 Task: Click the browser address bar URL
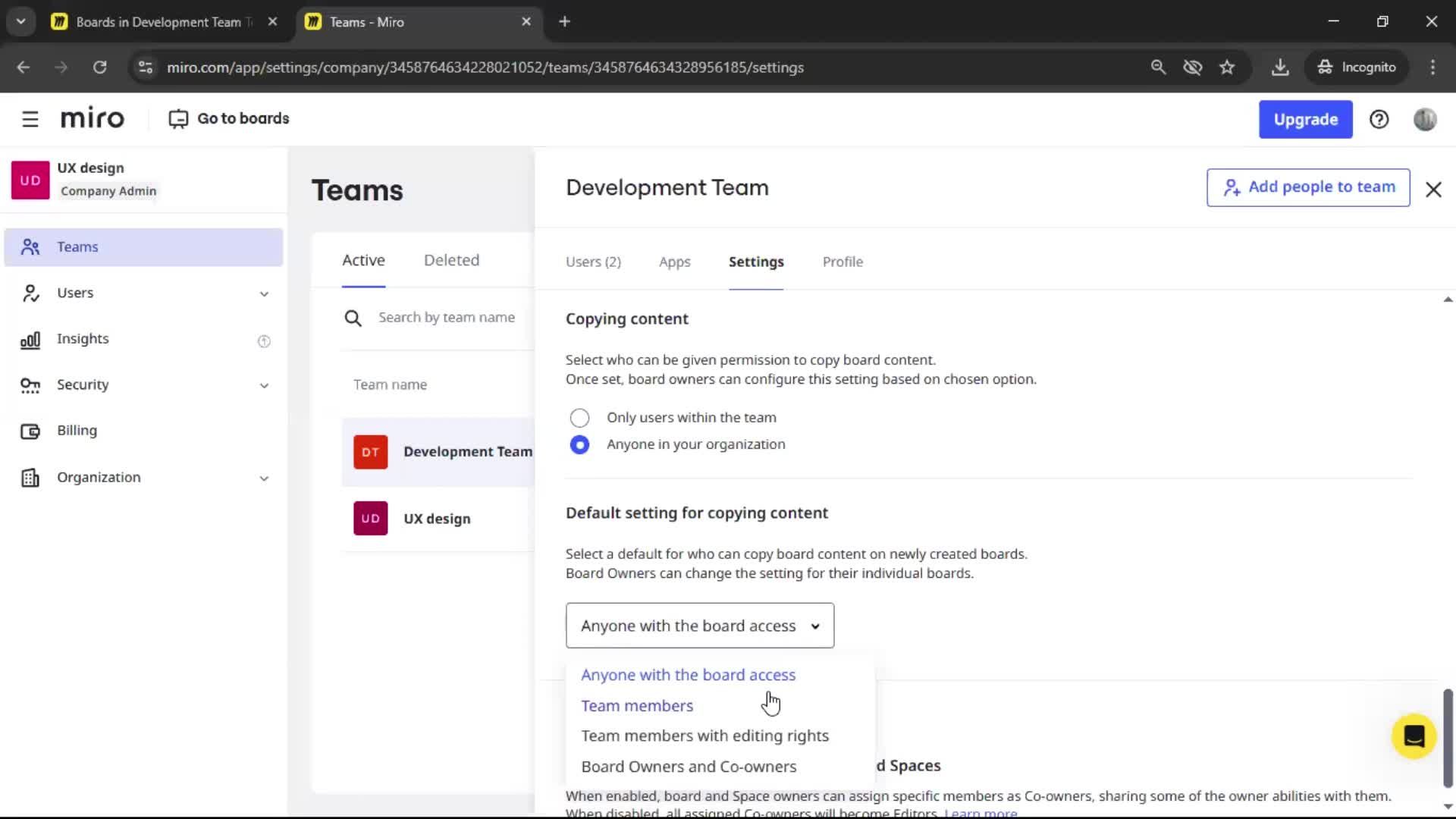pyautogui.click(x=485, y=67)
